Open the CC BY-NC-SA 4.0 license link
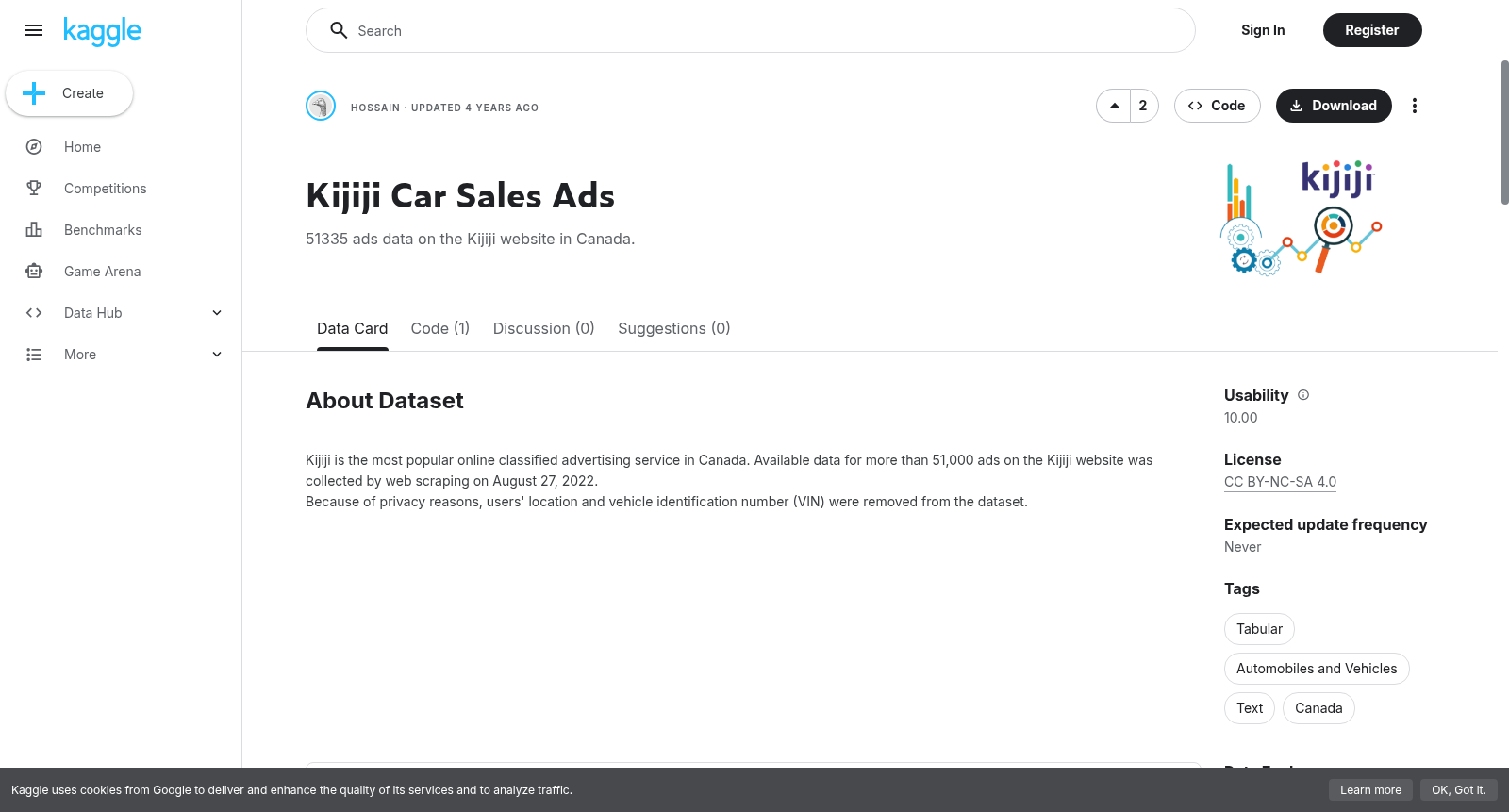The width and height of the screenshot is (1509, 812). point(1280,482)
